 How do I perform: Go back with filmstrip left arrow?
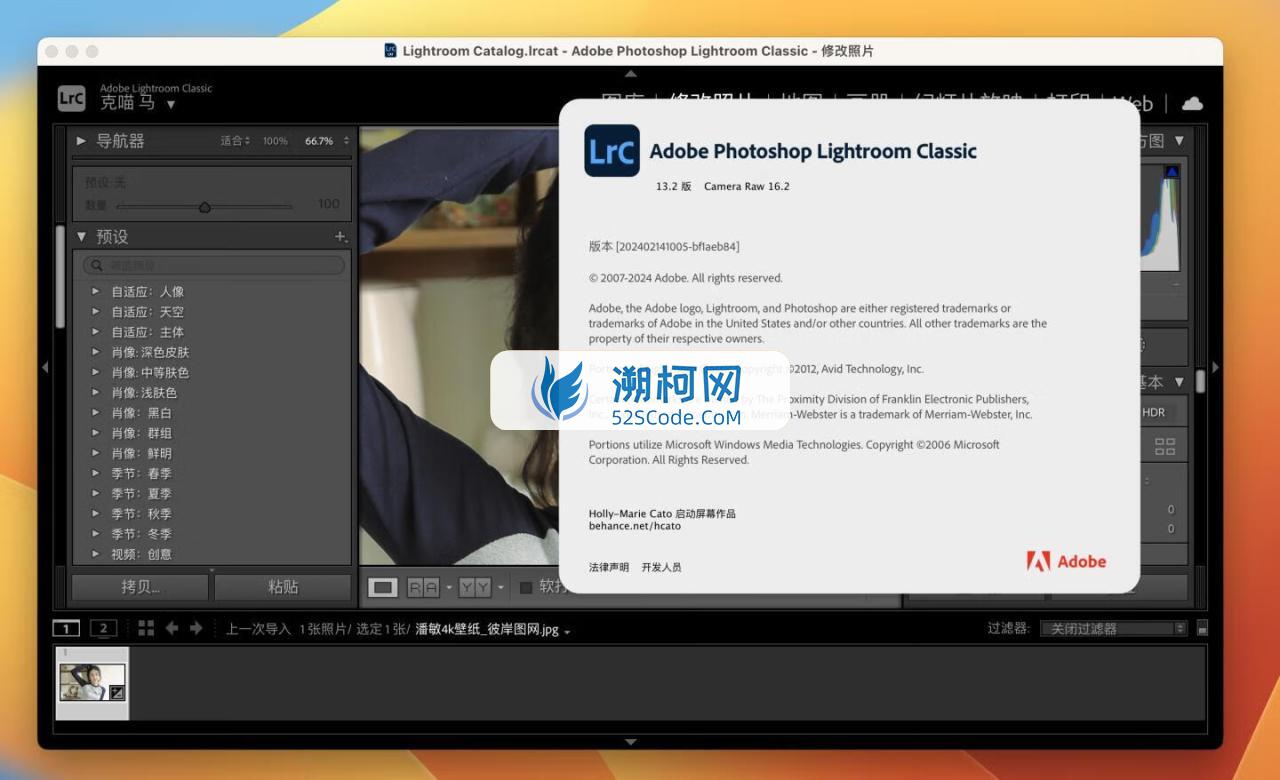[172, 628]
